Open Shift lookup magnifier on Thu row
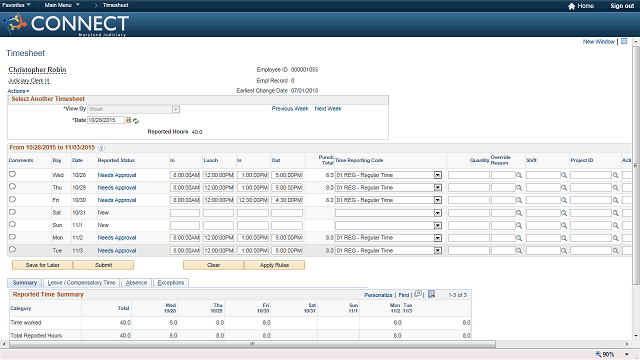The width and height of the screenshot is (640, 360). 564,188
